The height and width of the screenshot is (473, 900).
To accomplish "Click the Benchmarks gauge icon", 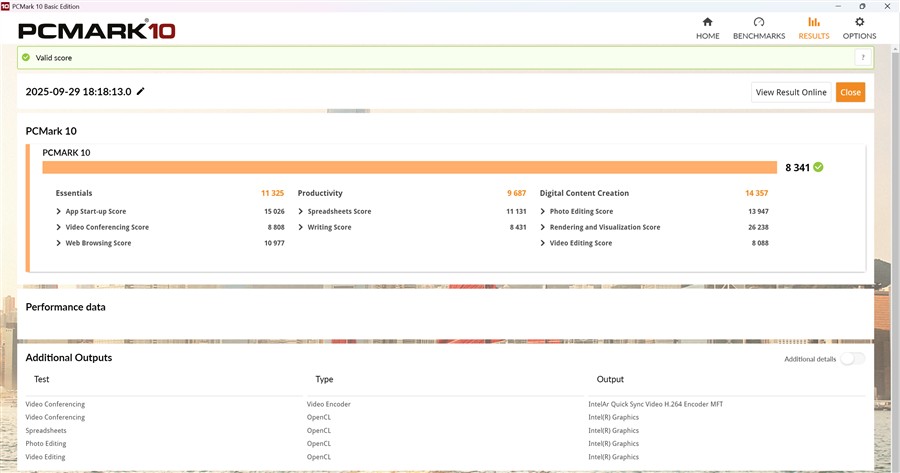I will 758,22.
